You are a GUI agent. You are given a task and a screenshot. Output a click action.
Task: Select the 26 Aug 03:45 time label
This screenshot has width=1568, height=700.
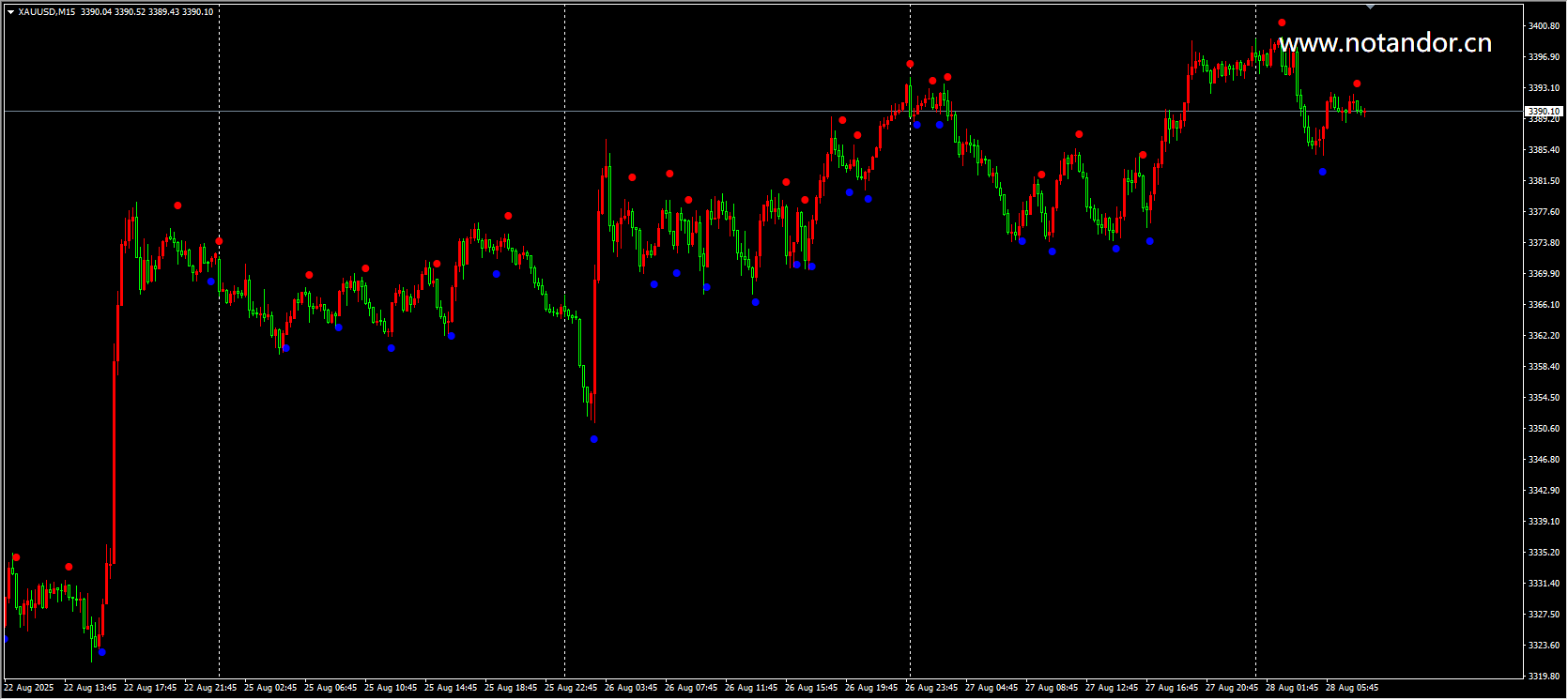[x=631, y=688]
